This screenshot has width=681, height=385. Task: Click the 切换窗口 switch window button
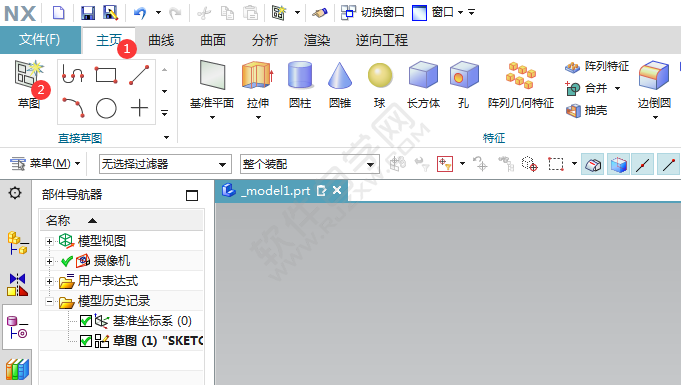coord(373,13)
